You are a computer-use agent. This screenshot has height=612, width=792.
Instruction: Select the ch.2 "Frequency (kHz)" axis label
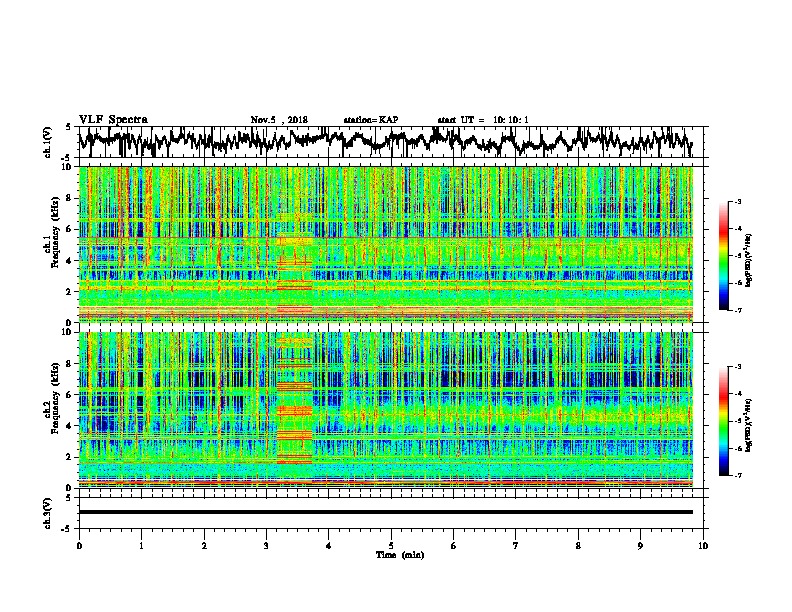[55, 398]
